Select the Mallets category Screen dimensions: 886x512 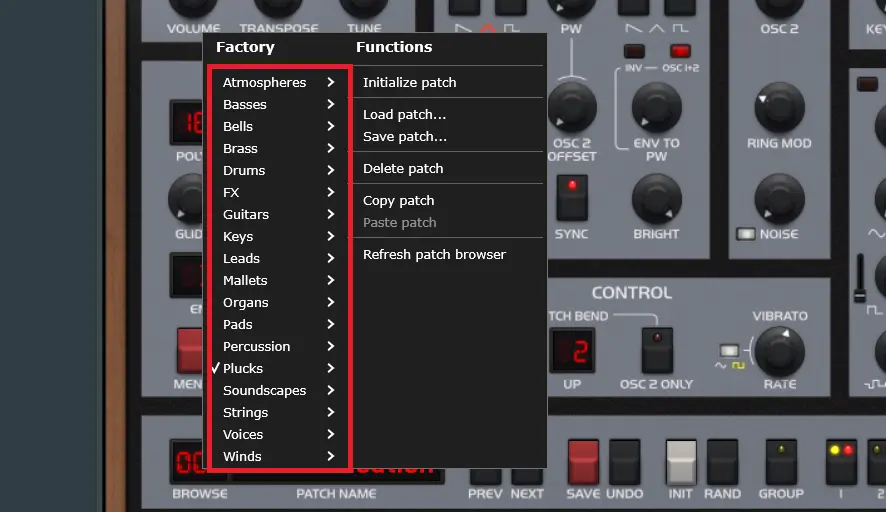click(x=279, y=281)
